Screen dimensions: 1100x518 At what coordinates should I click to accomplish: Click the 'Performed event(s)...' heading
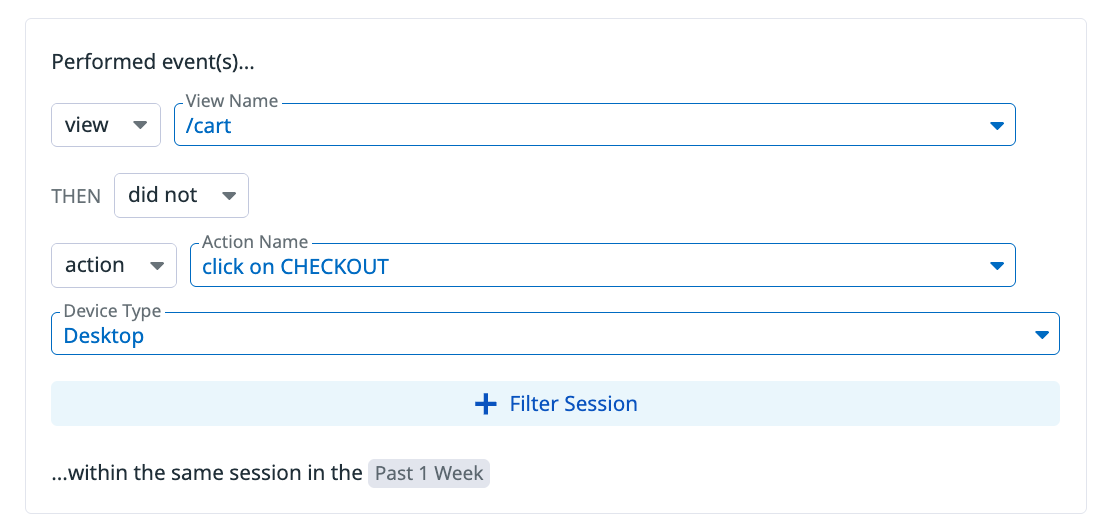tap(153, 62)
